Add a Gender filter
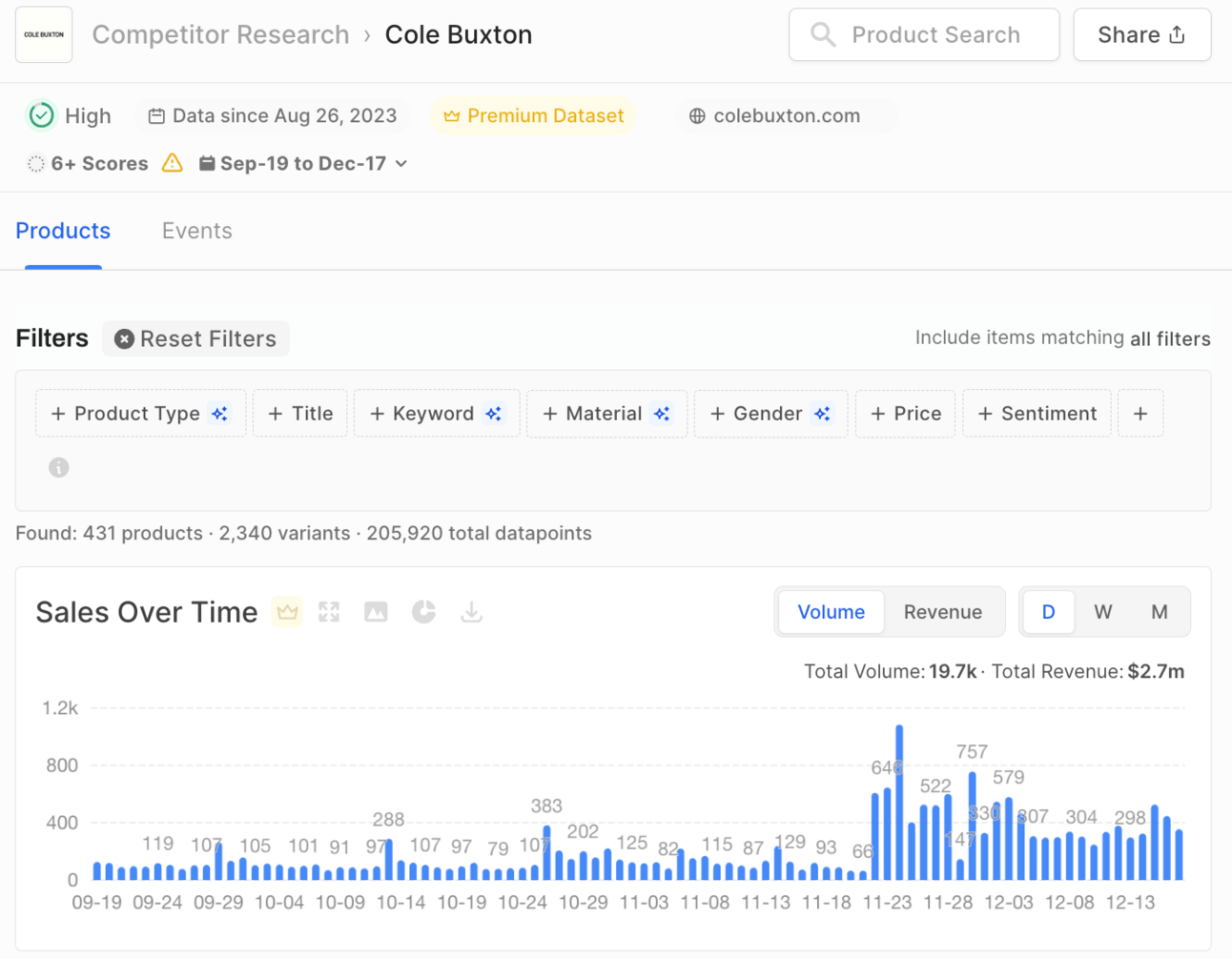Viewport: 1232px width, 959px height. [x=770, y=414]
